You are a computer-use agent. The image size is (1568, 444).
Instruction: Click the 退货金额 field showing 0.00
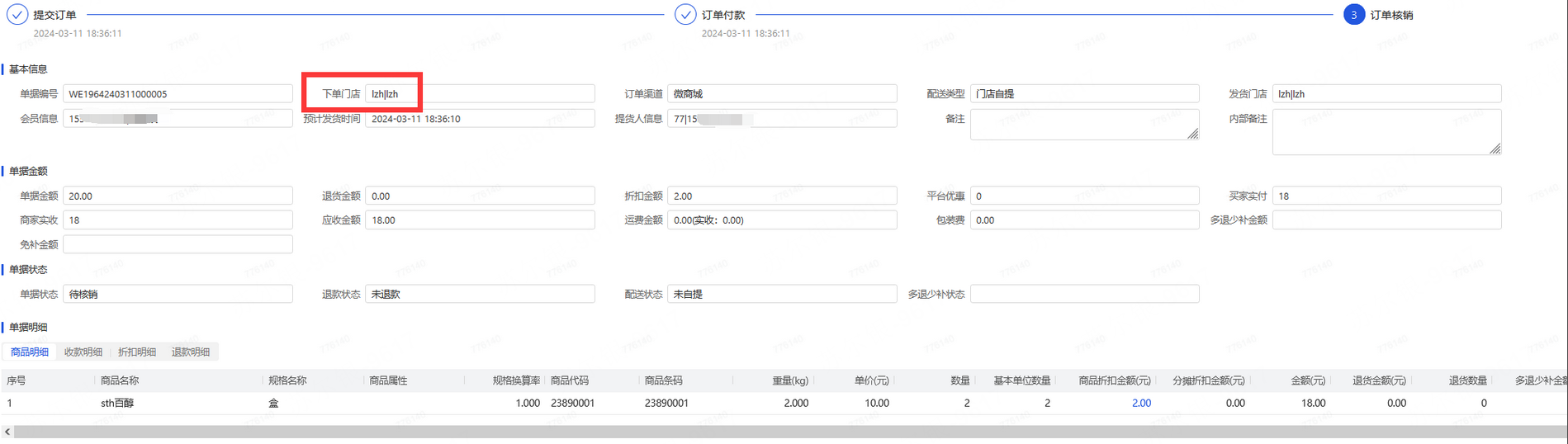pos(480,196)
